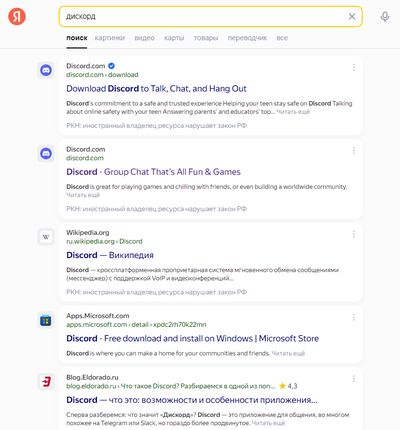Switch to the товары tab
This screenshot has width=400, height=430.
point(206,38)
